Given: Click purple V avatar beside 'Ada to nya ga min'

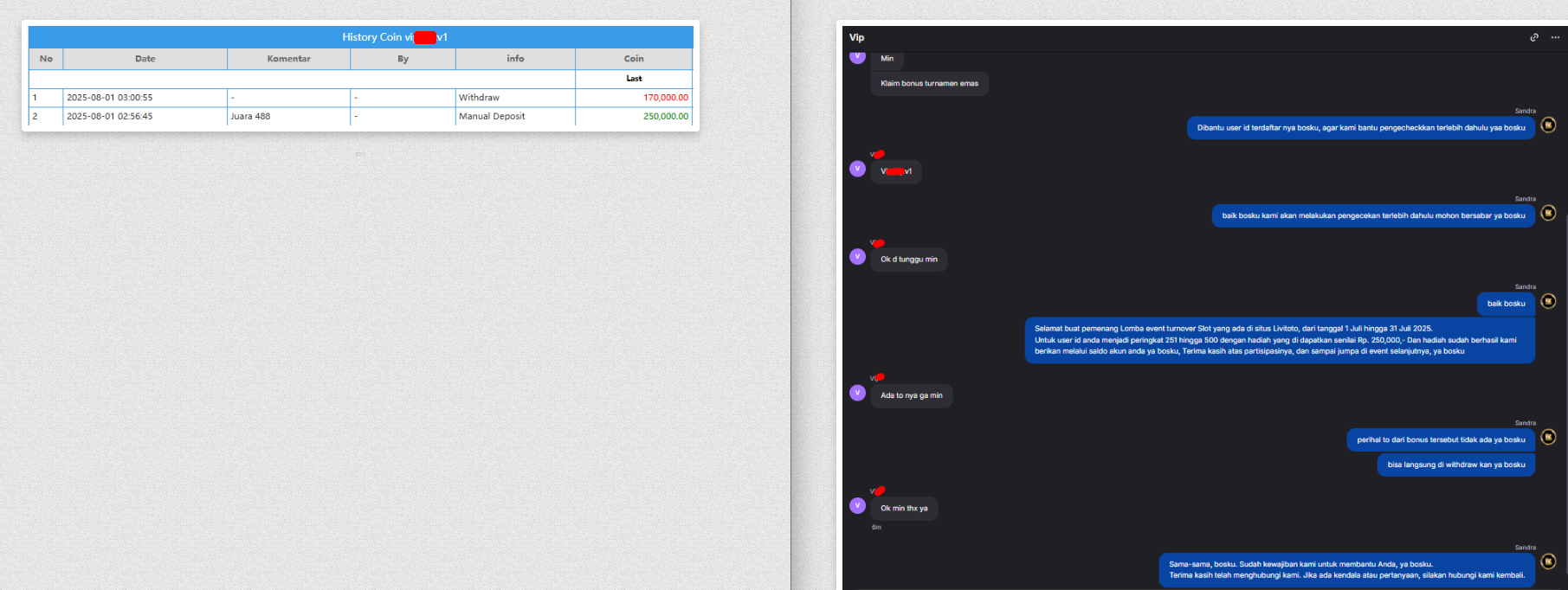Looking at the screenshot, I should click(857, 393).
